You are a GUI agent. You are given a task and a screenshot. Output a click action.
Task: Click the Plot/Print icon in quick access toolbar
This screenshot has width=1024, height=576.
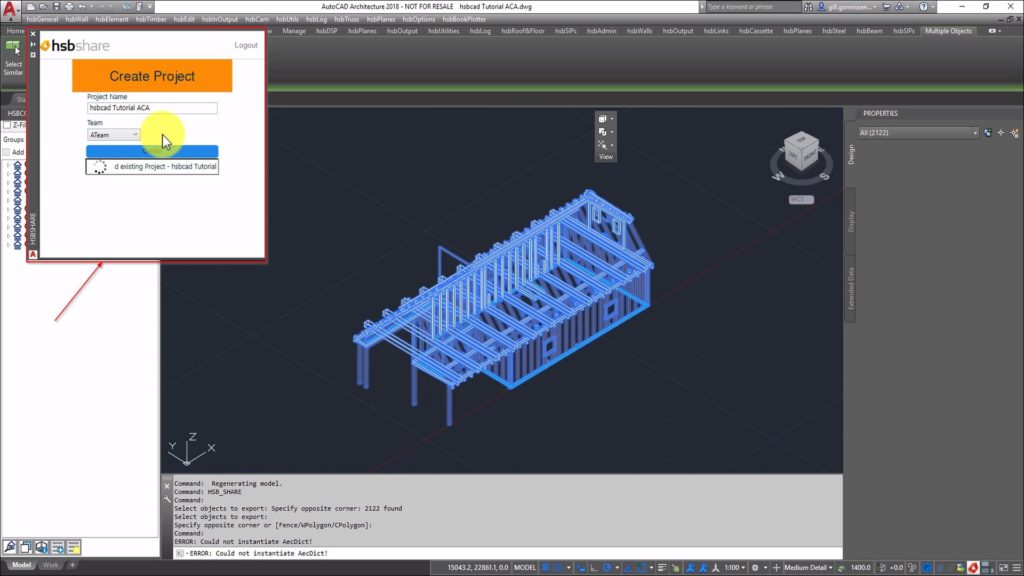[x=69, y=7]
